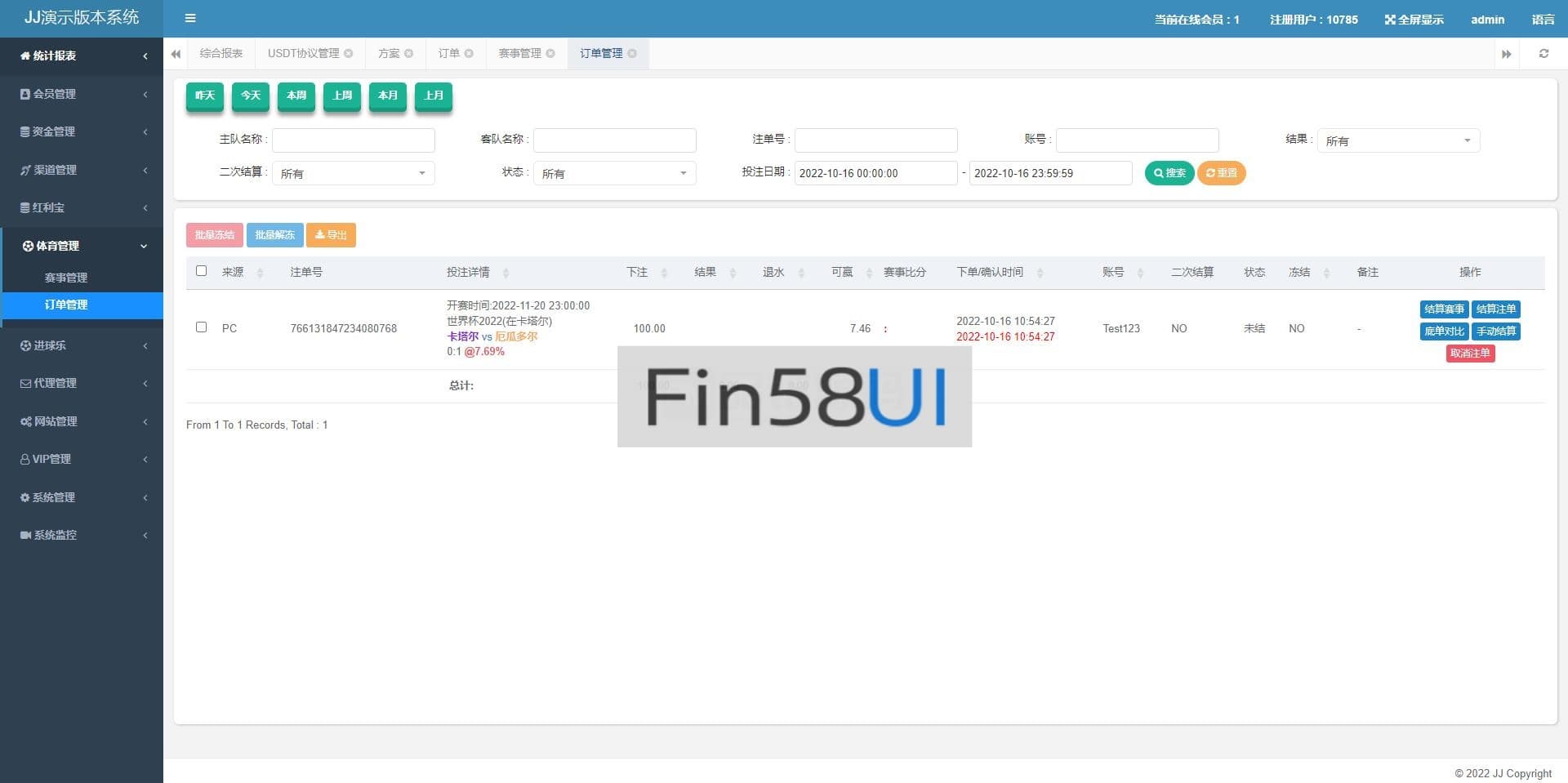Switch to the 综合报表 tab

221,54
